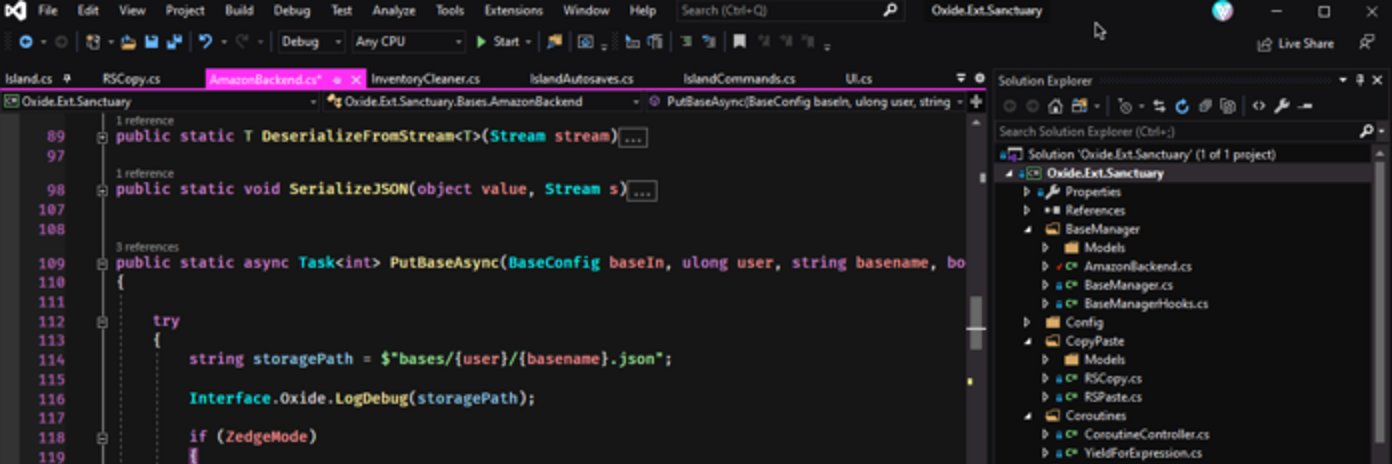1392x464 pixels.
Task: Click the View Code icon in Solution Explorer
Action: (1259, 106)
